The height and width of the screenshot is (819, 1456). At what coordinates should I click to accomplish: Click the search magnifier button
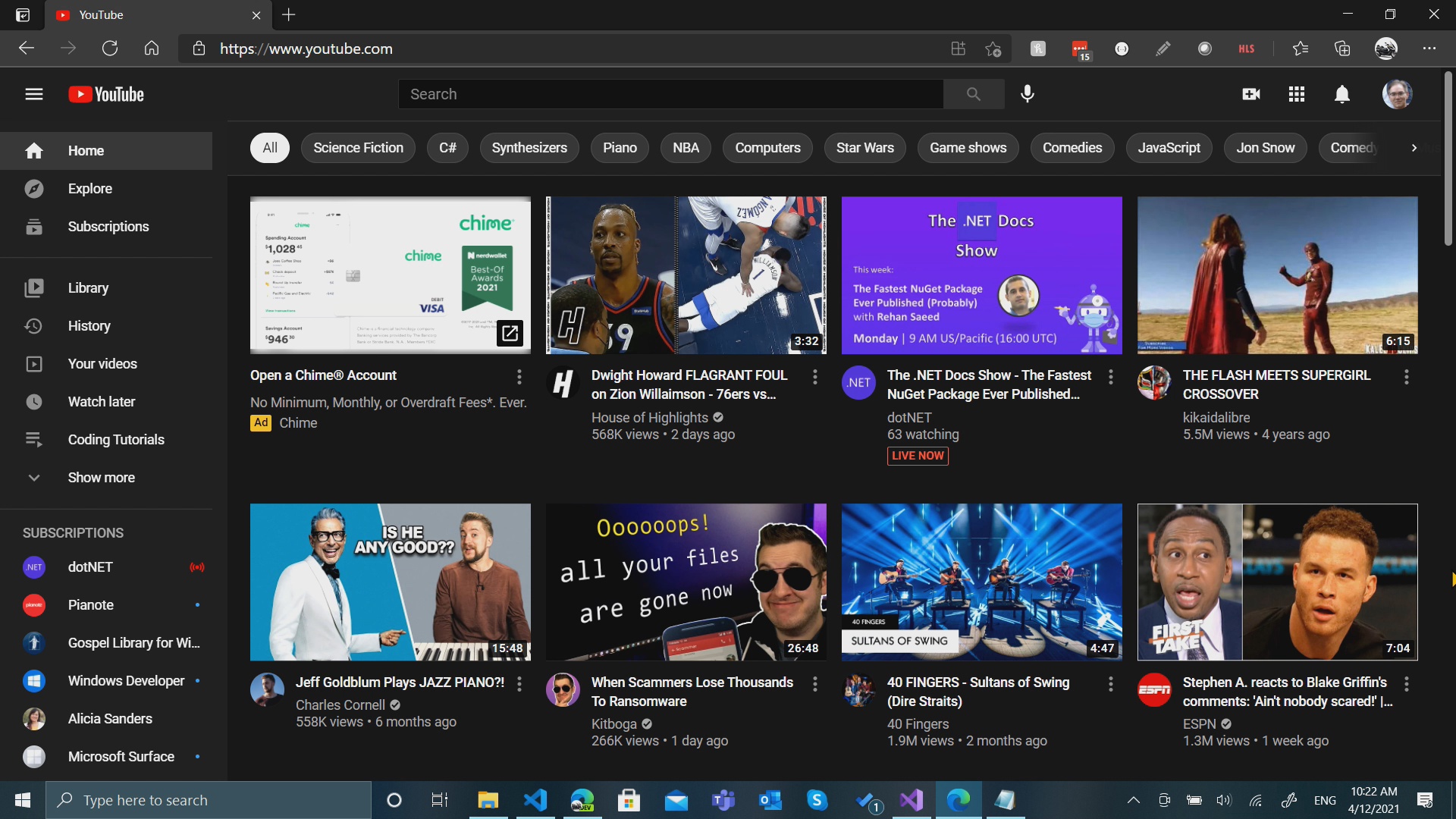[x=974, y=94]
